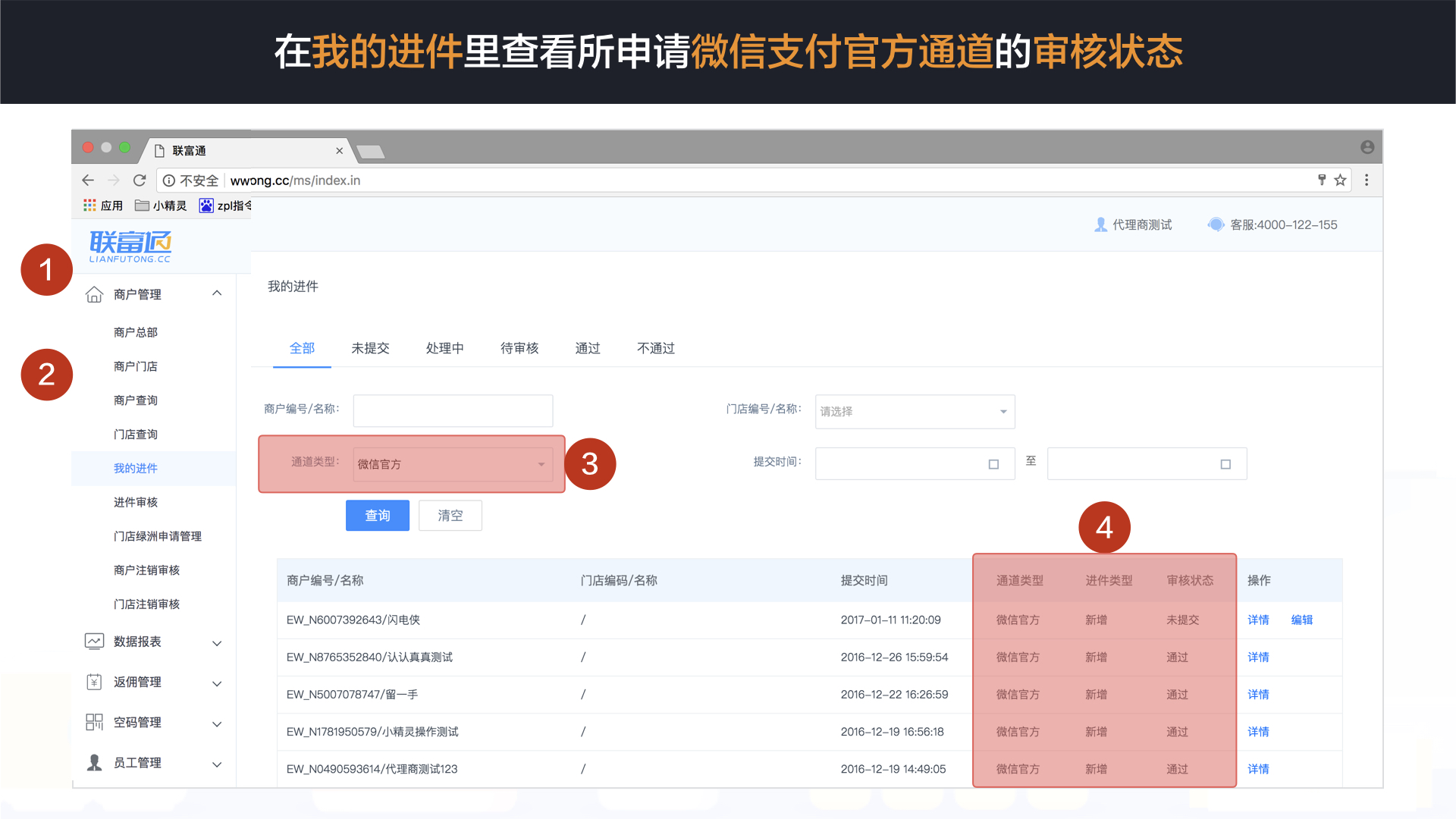The height and width of the screenshot is (819, 1456).
Task: Click EW_N6007392643/闪电侠 cell
Action: [x=353, y=620]
